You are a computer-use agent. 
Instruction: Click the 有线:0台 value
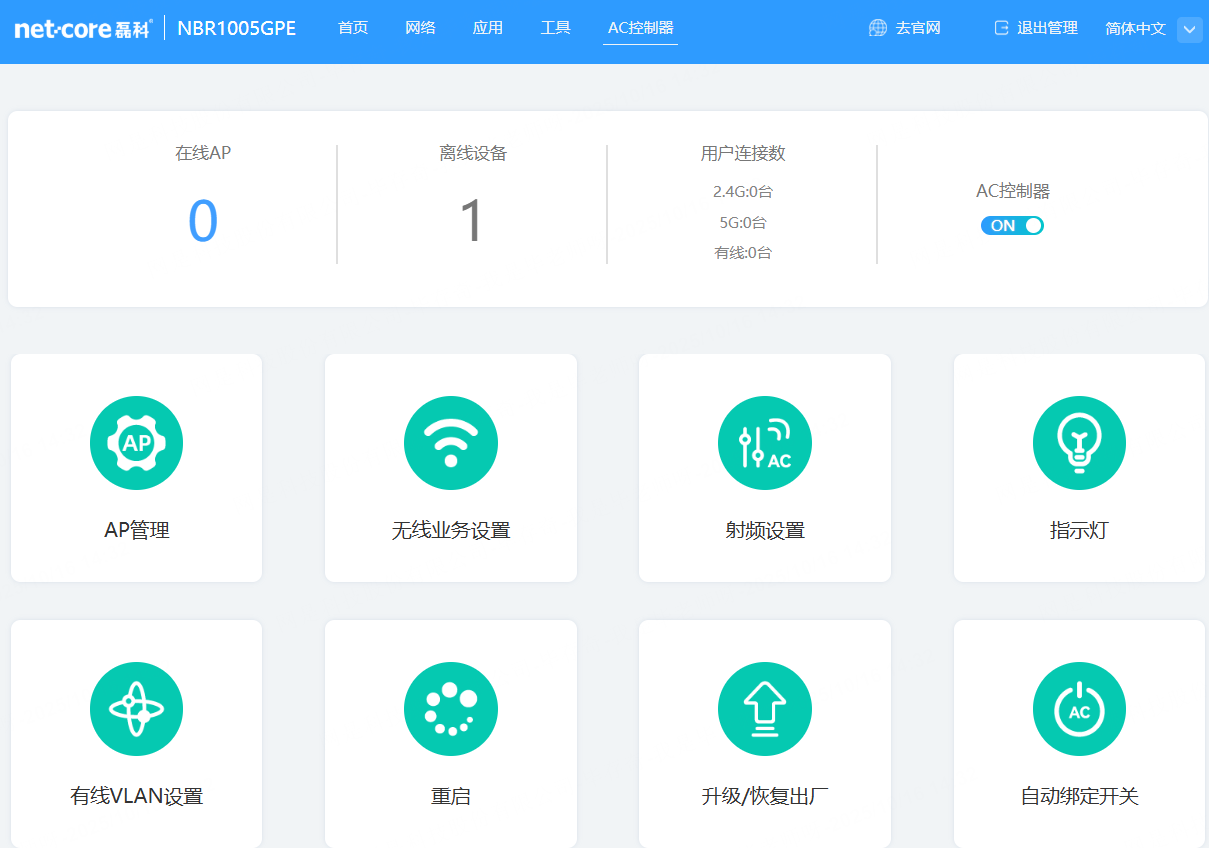pos(743,253)
